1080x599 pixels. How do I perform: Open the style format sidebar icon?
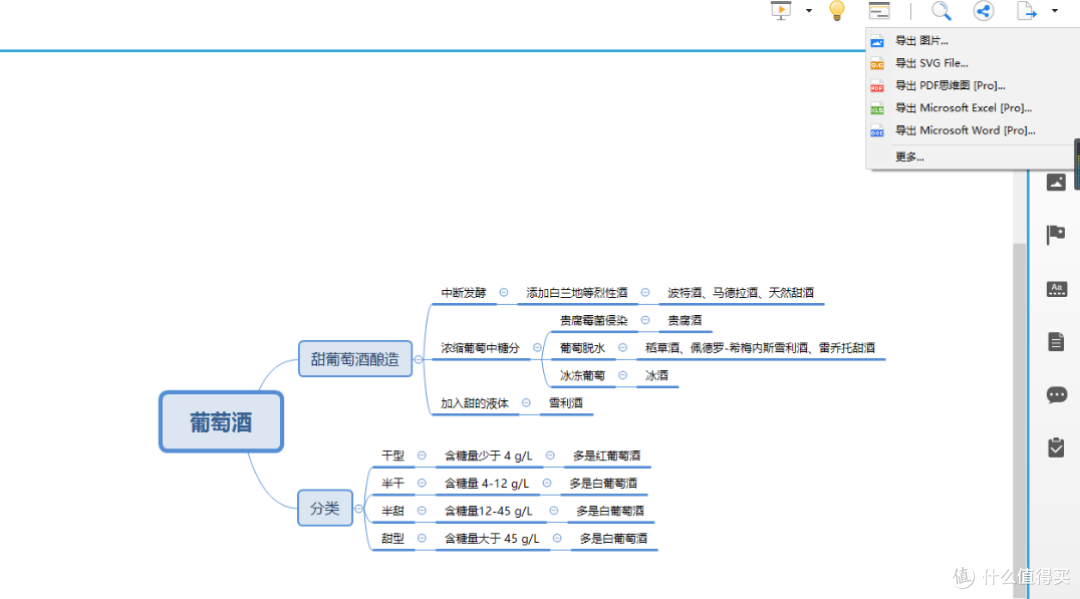pyautogui.click(x=1056, y=289)
